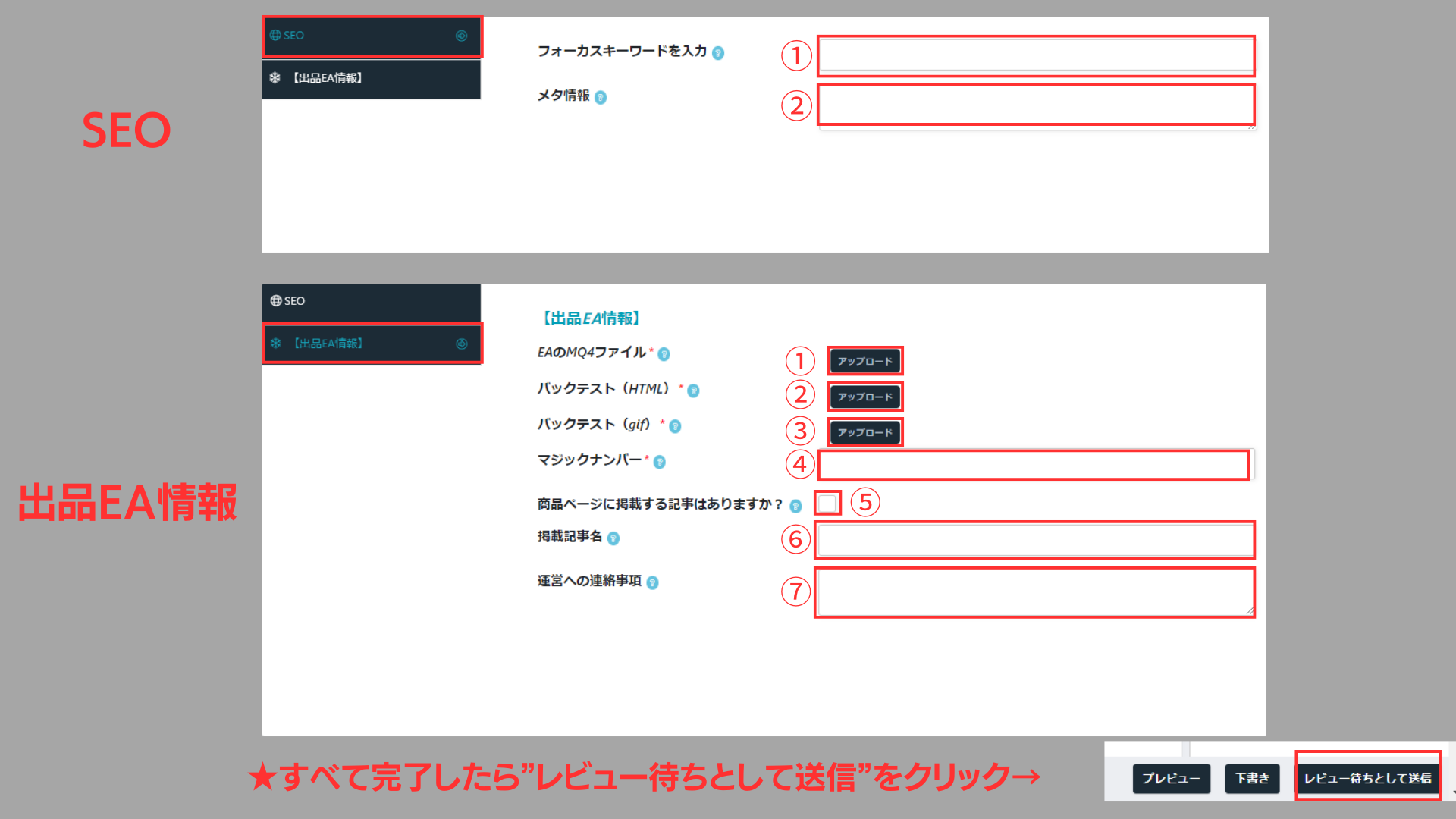Screen dimensions: 1456x819
Task: Click the マジックナンバー input field
Action: coord(1036,464)
